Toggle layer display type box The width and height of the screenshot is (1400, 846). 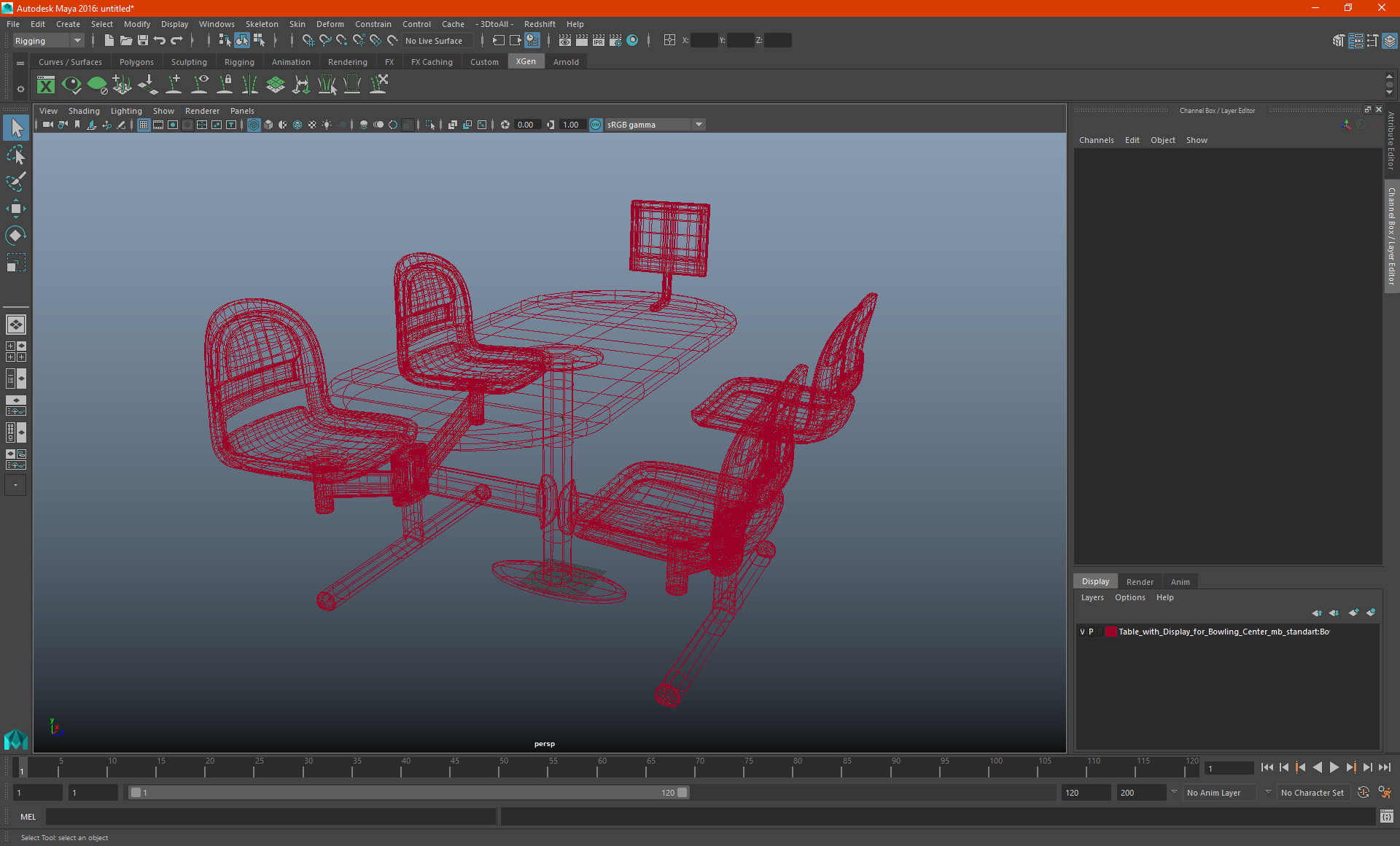tap(1100, 632)
